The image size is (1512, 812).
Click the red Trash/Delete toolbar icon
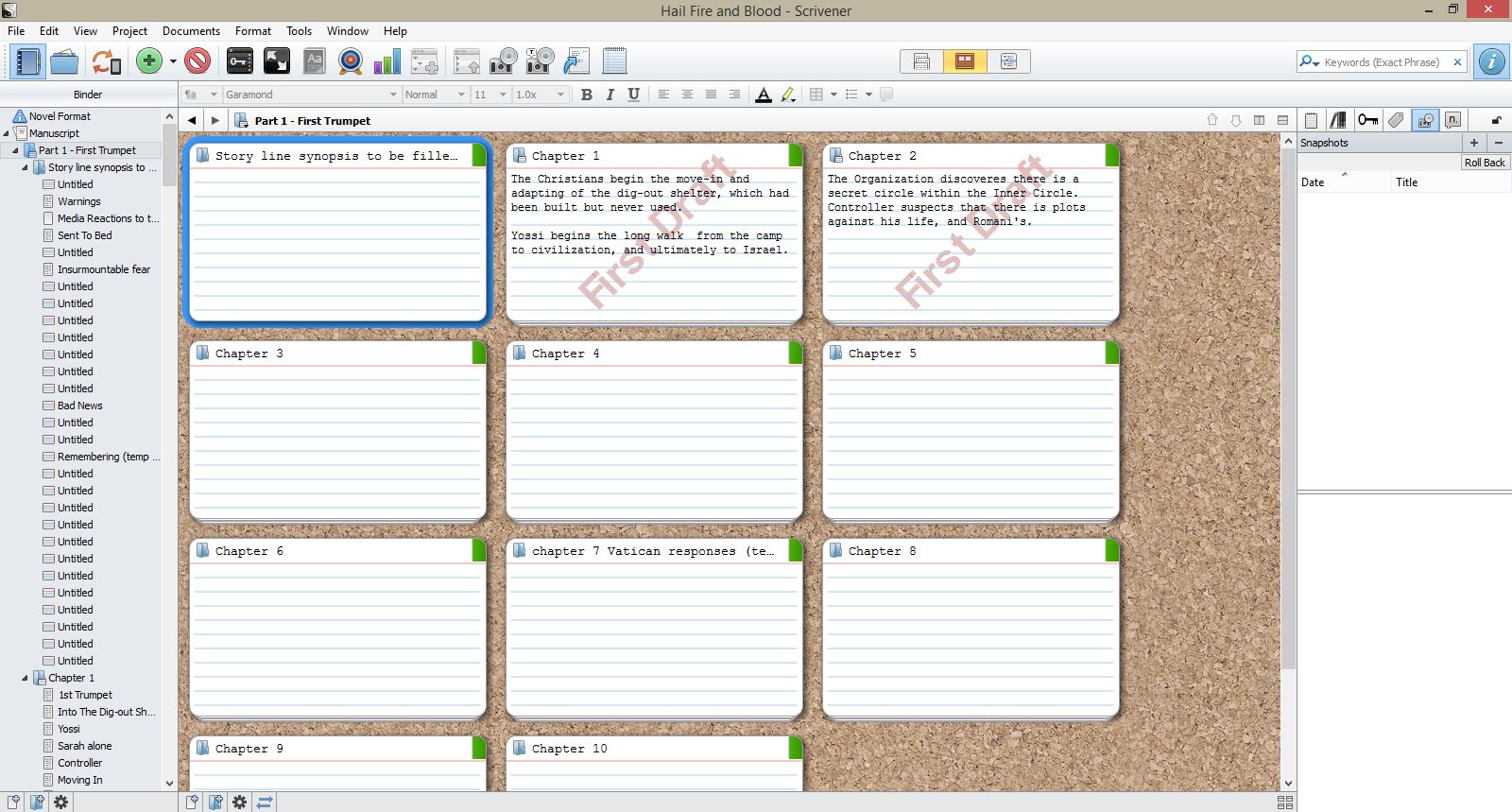click(x=198, y=61)
